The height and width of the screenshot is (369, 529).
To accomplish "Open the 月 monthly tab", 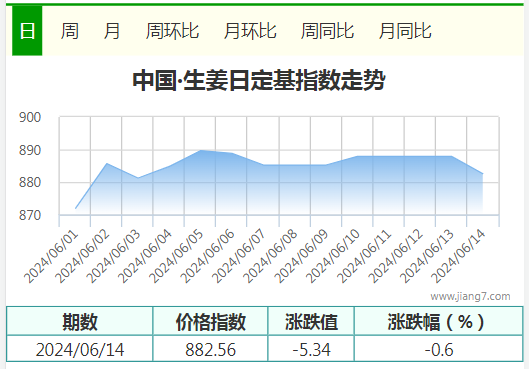I will click(112, 31).
